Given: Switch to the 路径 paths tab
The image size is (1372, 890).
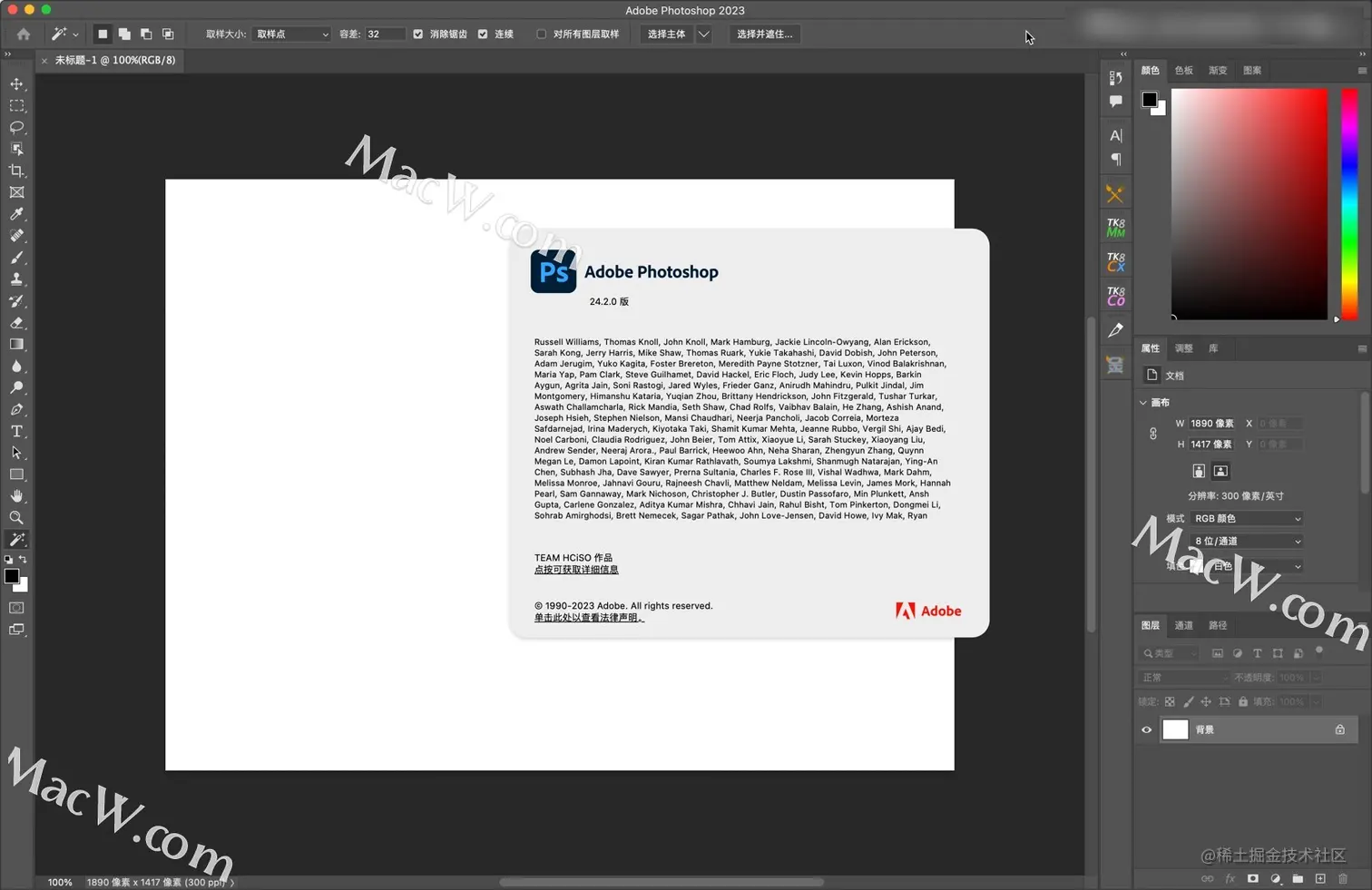Looking at the screenshot, I should 1218,626.
